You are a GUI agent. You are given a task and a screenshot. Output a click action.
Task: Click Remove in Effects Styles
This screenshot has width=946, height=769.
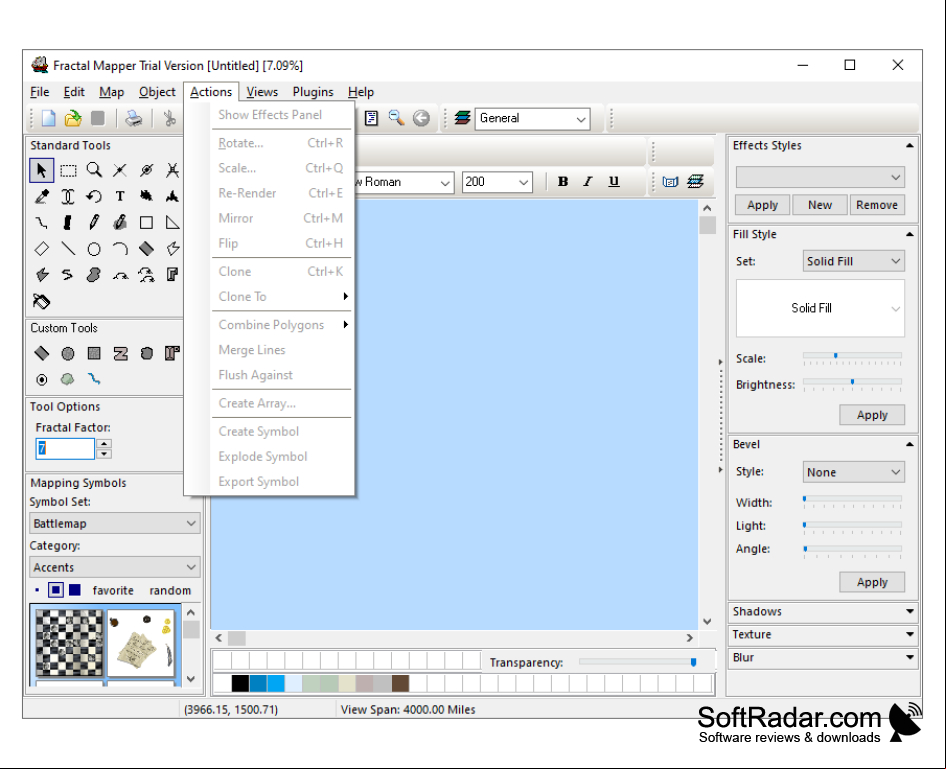click(877, 205)
